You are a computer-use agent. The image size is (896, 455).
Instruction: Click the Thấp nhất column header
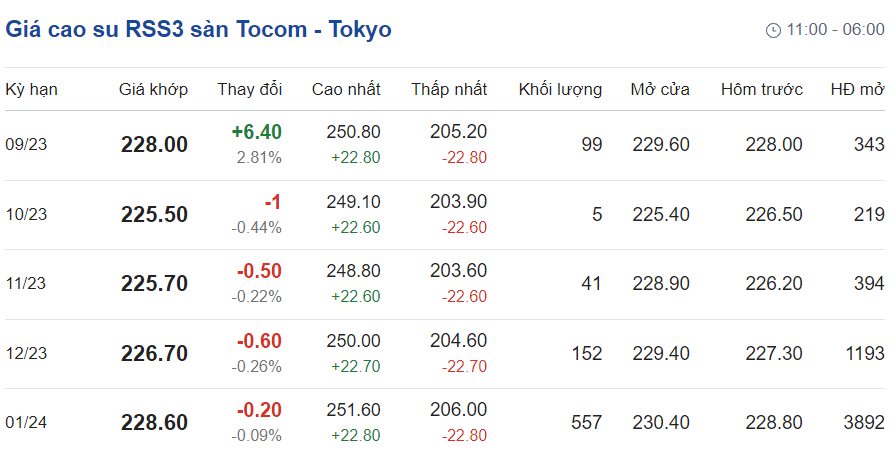[449, 90]
